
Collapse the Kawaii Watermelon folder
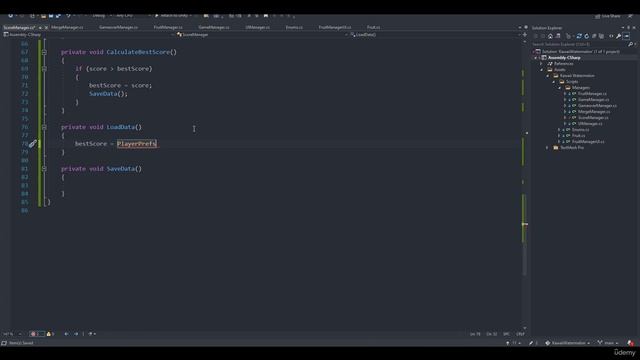(x=548, y=76)
